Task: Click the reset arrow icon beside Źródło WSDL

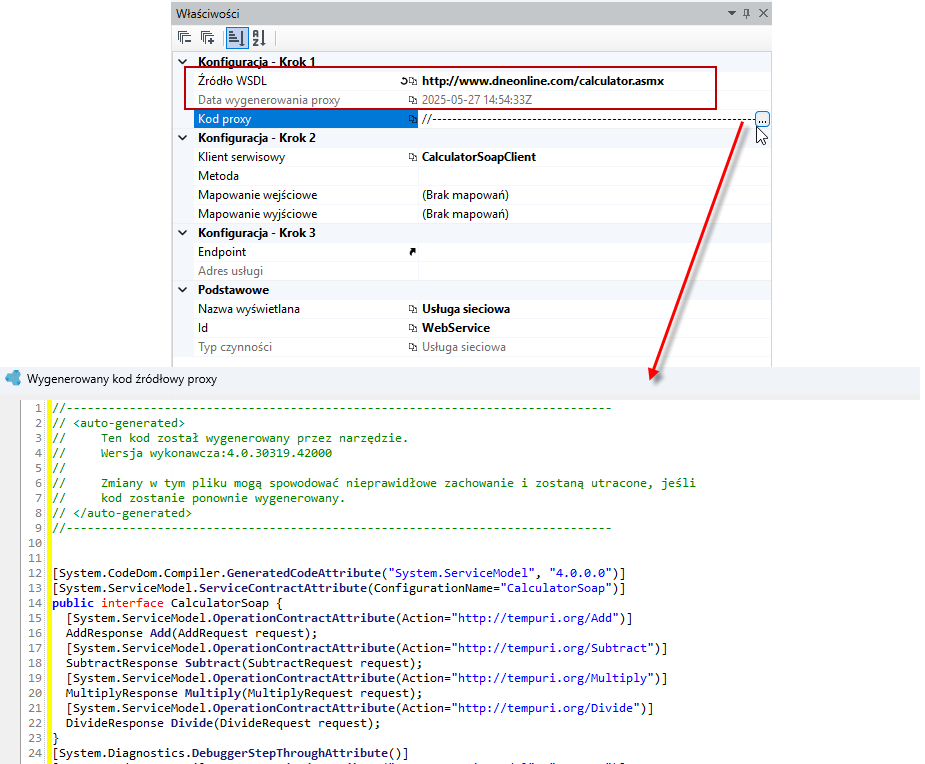Action: click(404, 81)
